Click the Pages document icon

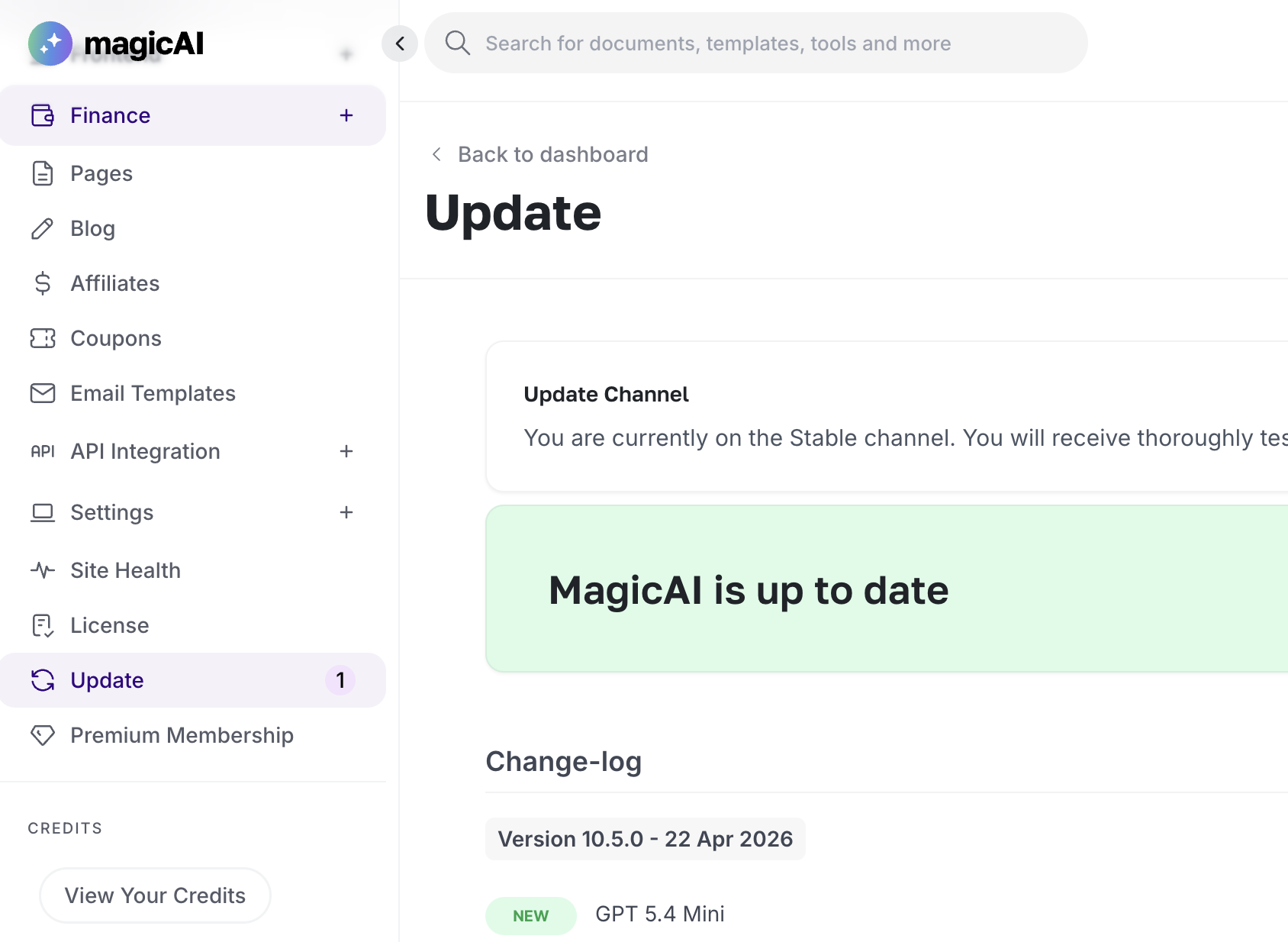coord(43,173)
